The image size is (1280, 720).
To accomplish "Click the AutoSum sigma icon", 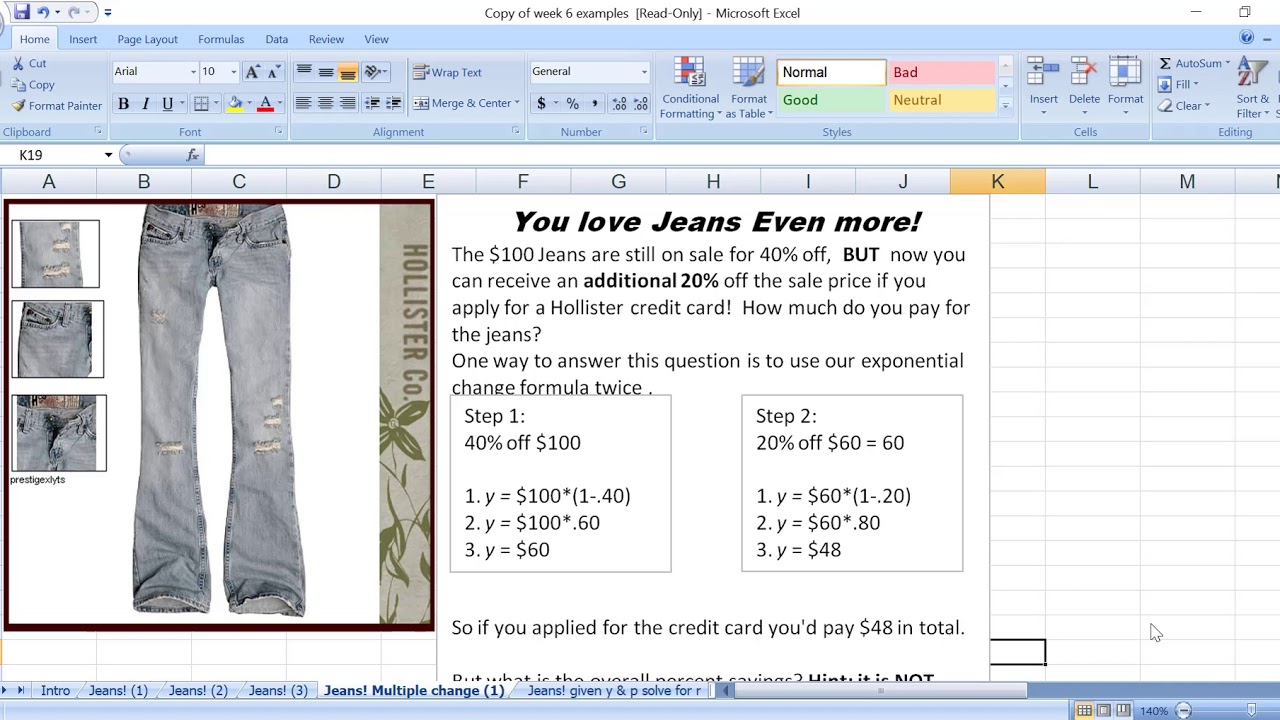I will [x=1166, y=64].
